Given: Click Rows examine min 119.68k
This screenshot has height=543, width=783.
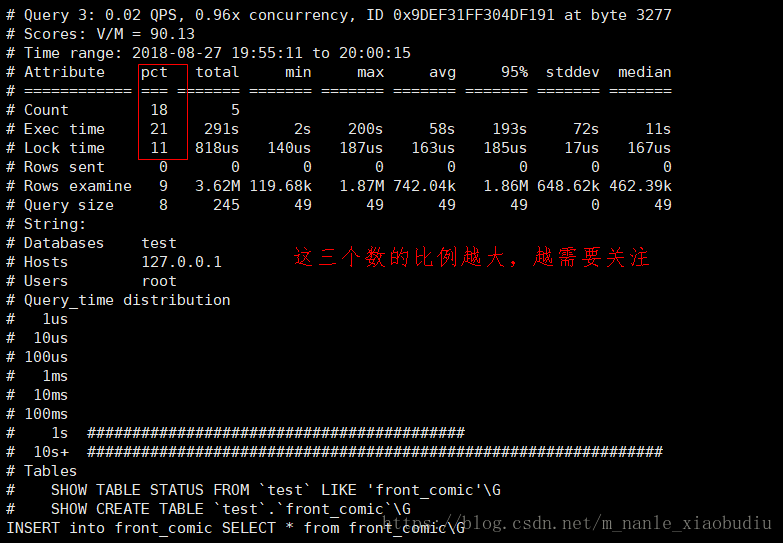Looking at the screenshot, I should coord(280,186).
